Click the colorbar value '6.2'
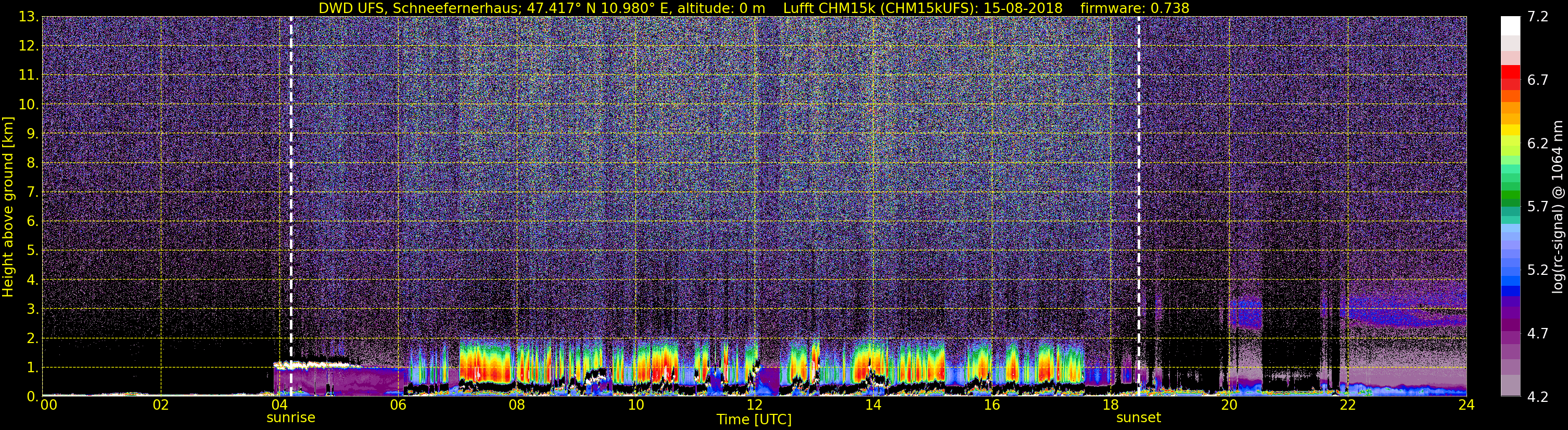This screenshot has height=430, width=1568. pyautogui.click(x=1538, y=143)
